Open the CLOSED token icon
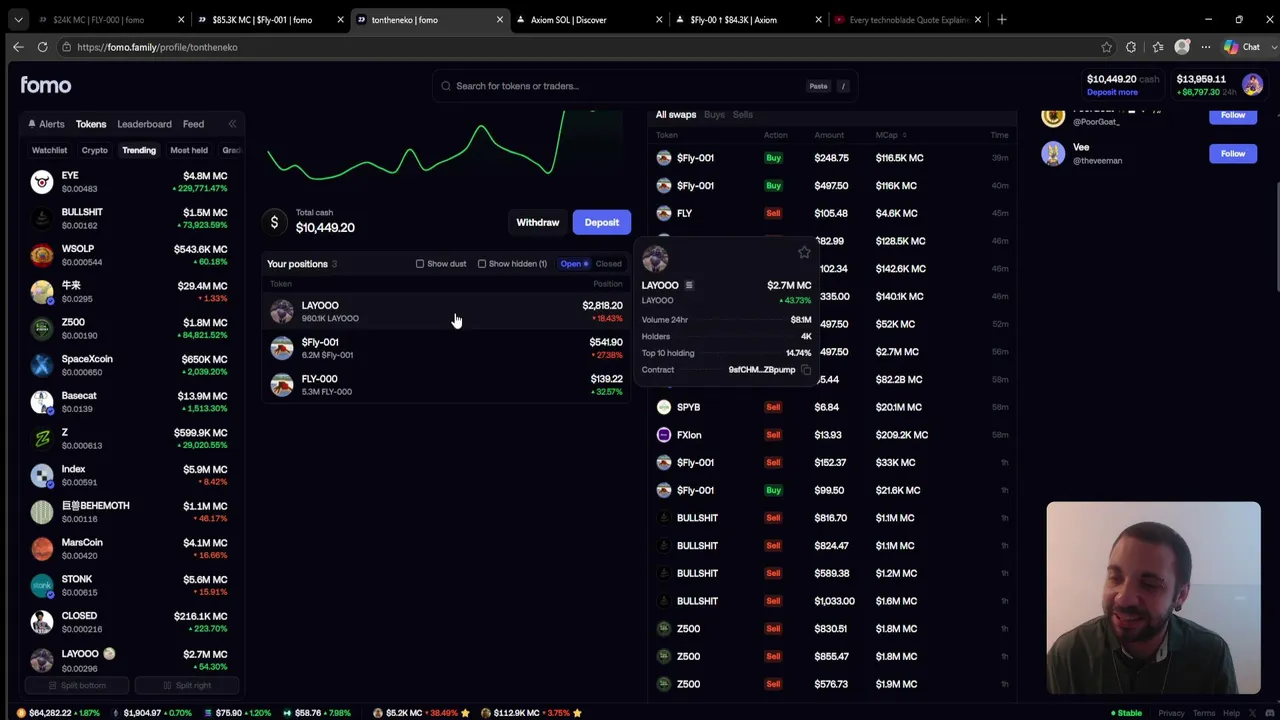 tap(41, 622)
